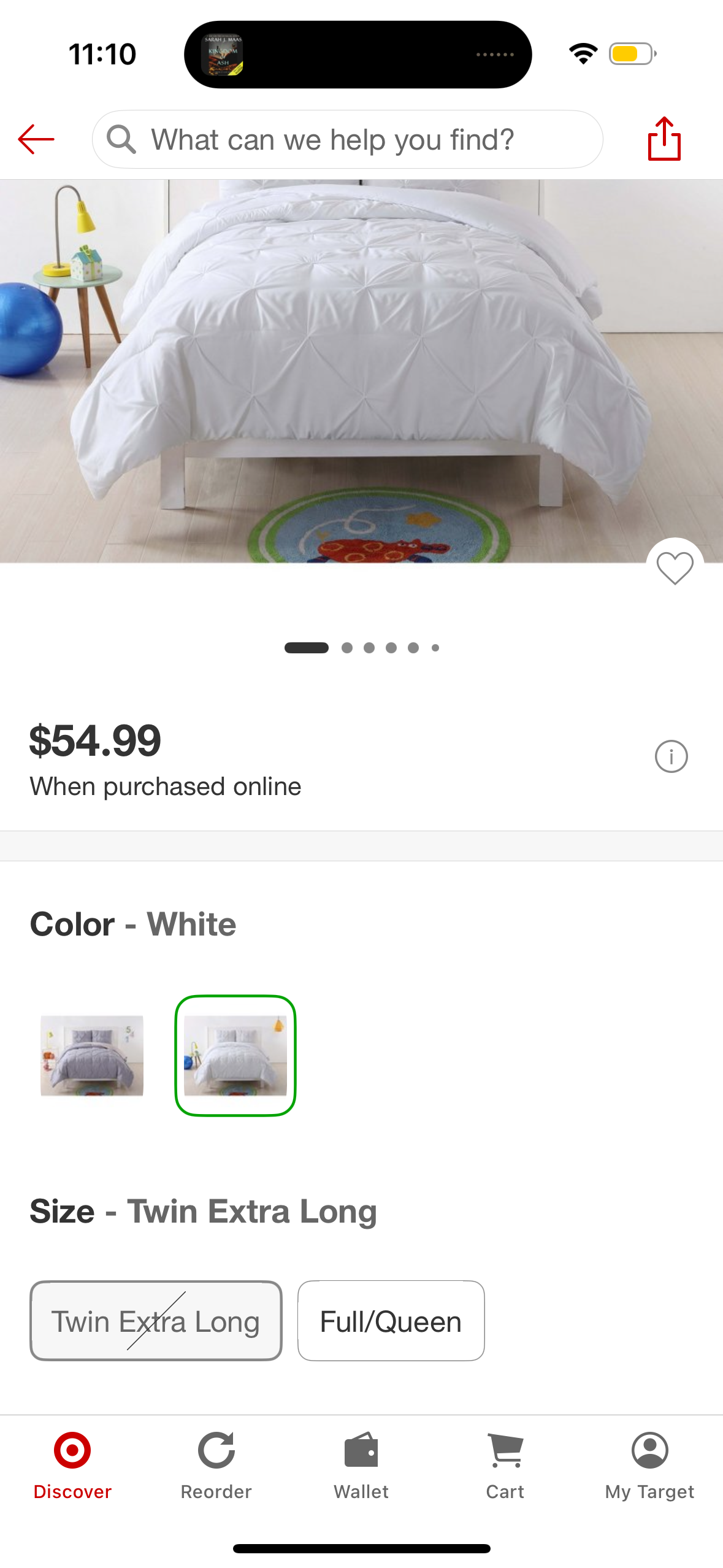Choose the Full/Queen size option
Viewport: 723px width, 1568px height.
(391, 1321)
